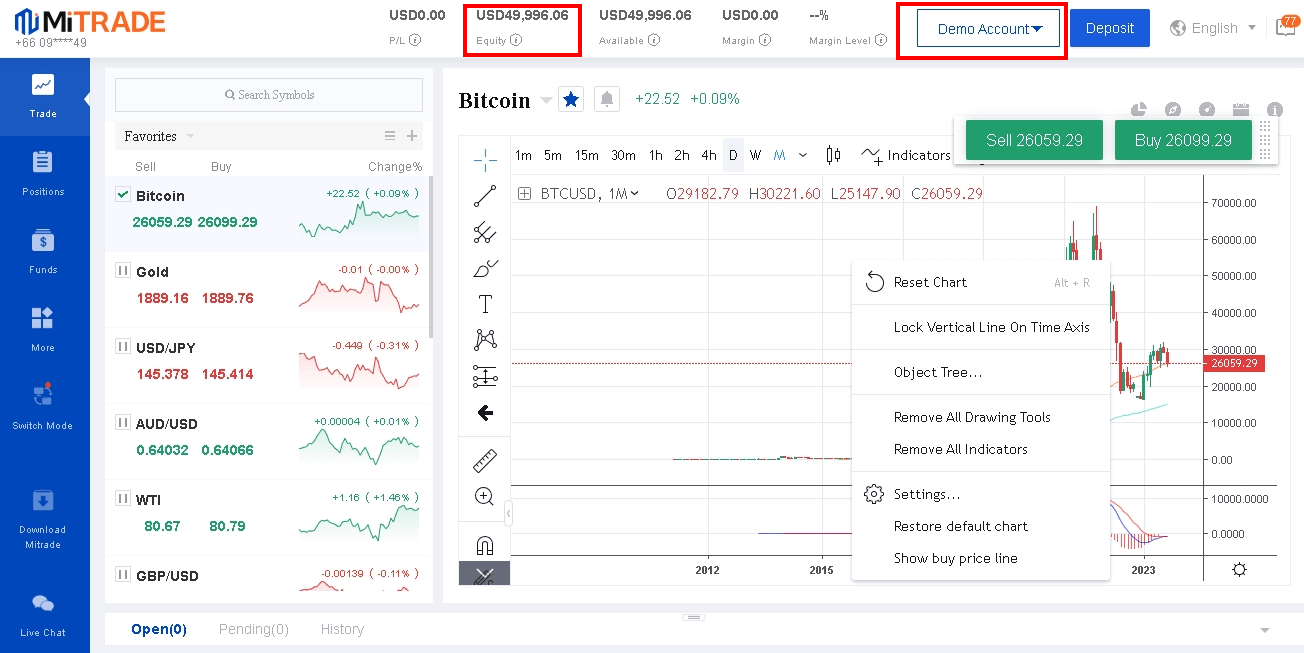Select the trend line drawing tool
This screenshot has height=653, width=1304.
[x=485, y=196]
